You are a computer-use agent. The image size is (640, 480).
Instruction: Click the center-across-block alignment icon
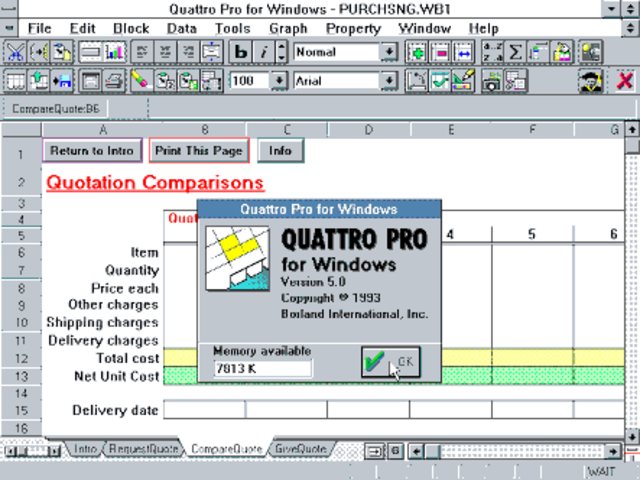tap(211, 52)
